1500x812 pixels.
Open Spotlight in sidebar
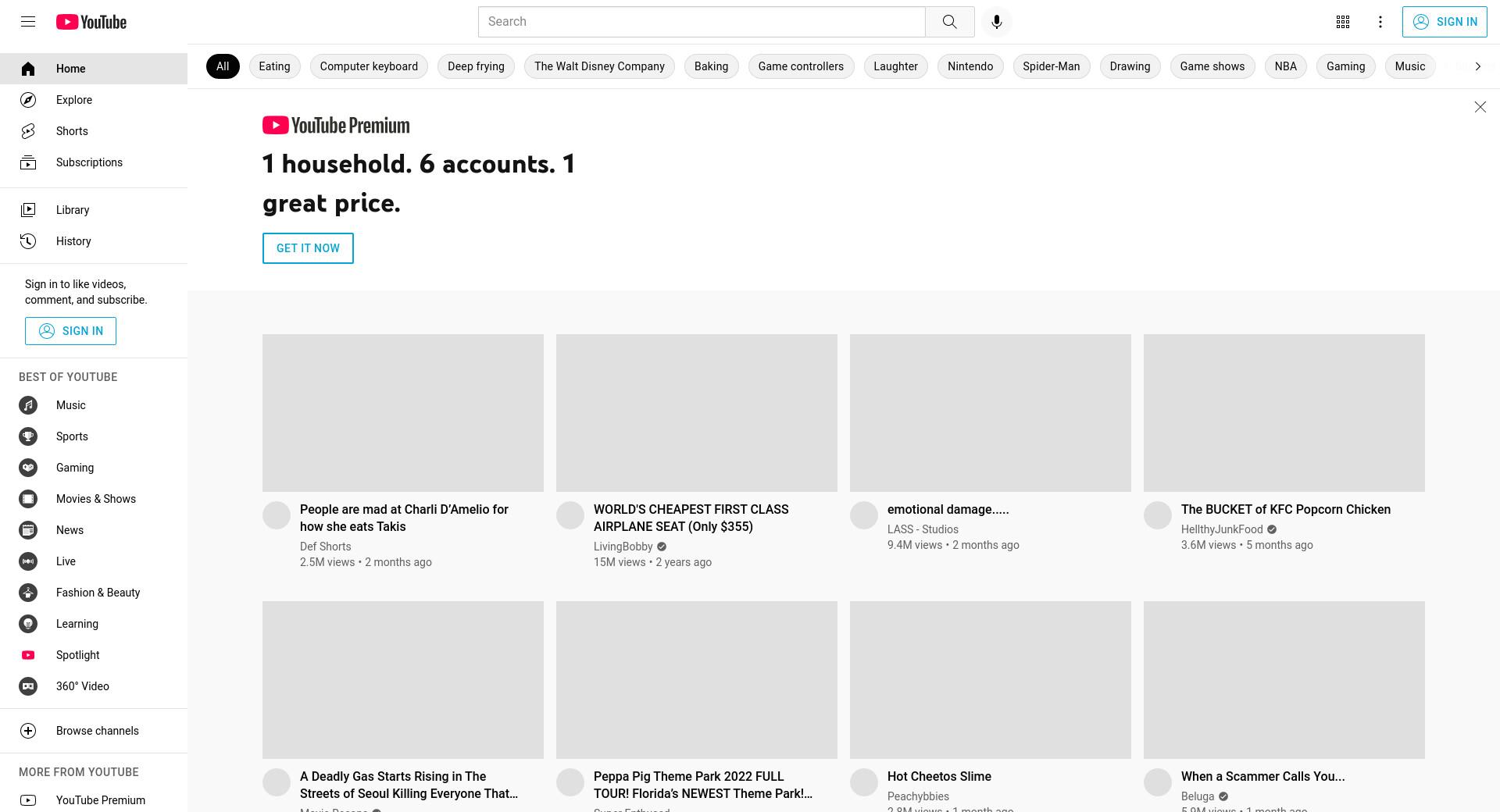(94, 655)
